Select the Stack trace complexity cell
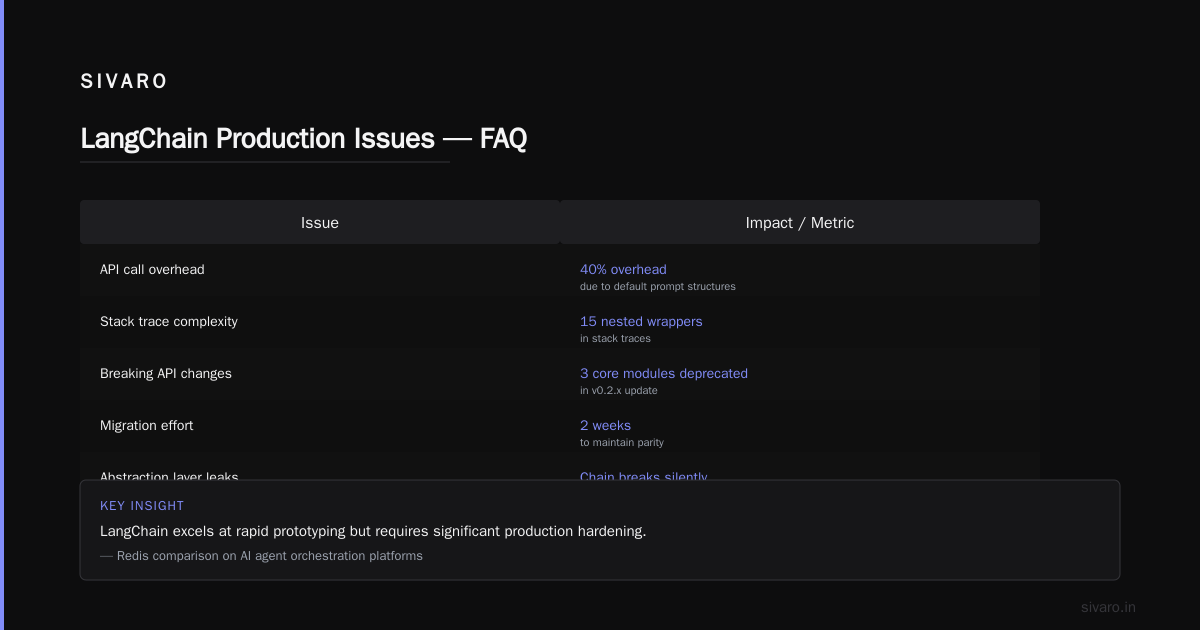Image resolution: width=1200 pixels, height=630 pixels. [x=169, y=321]
